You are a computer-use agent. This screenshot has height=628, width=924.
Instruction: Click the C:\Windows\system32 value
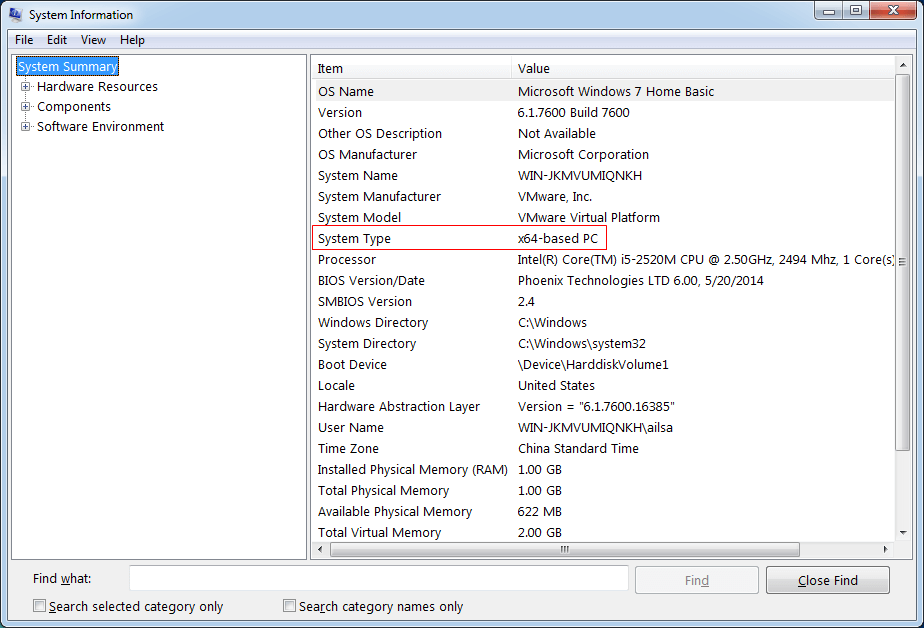582,343
